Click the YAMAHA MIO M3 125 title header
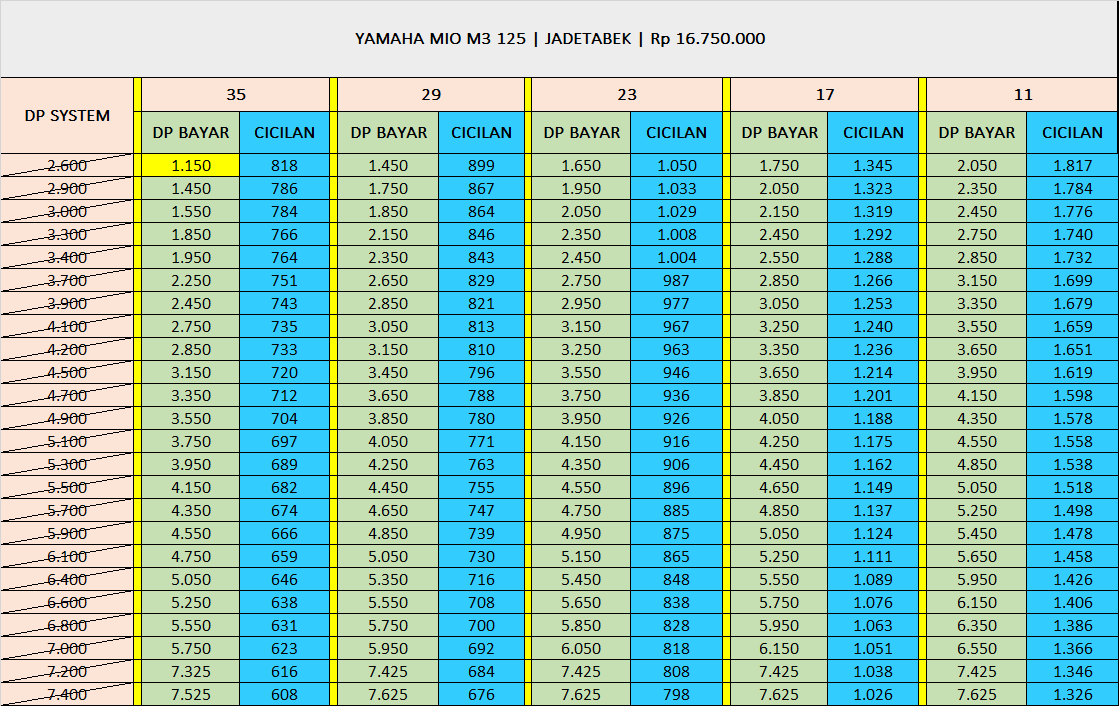This screenshot has width=1119, height=706. pos(560,39)
